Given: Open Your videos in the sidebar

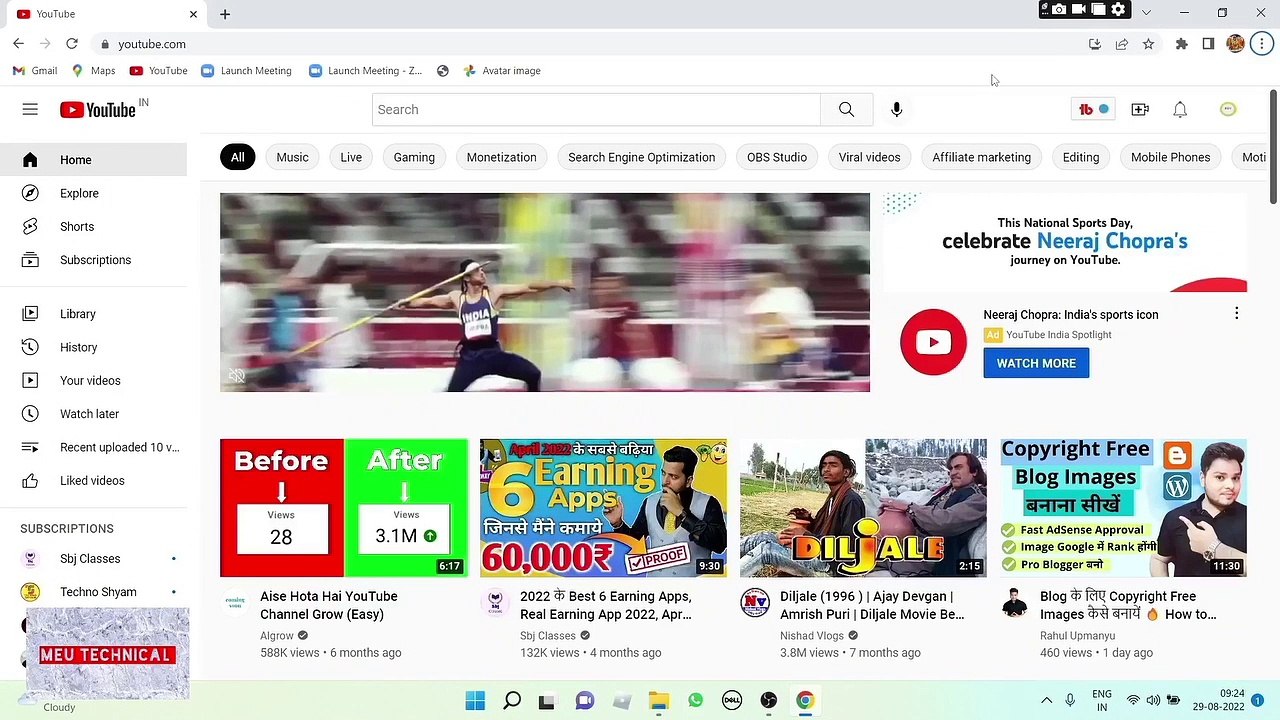Looking at the screenshot, I should tap(93, 380).
